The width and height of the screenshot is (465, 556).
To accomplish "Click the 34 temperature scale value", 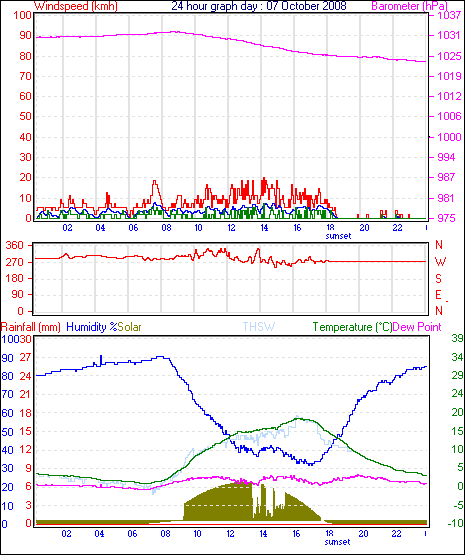I will [458, 357].
